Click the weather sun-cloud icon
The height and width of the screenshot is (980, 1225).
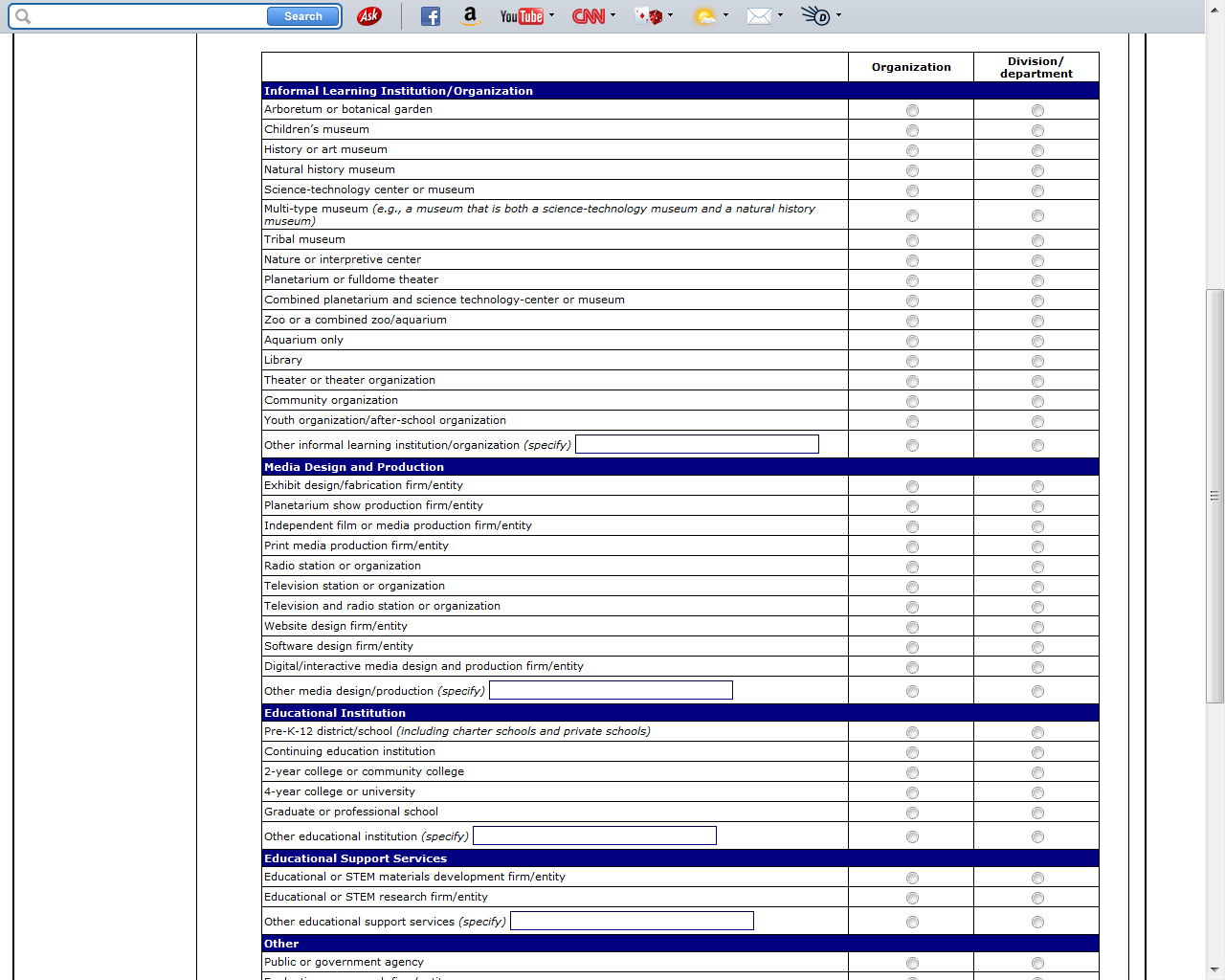pos(705,16)
